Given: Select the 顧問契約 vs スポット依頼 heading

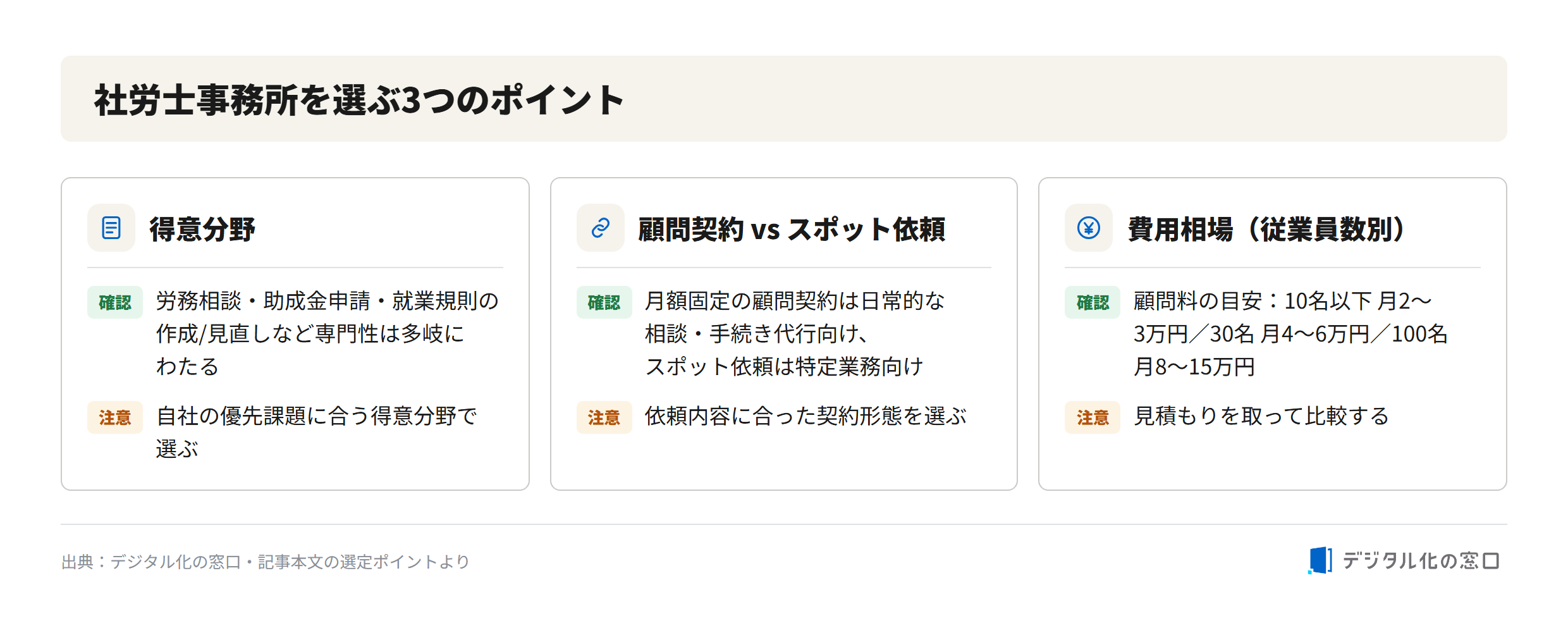Looking at the screenshot, I should pos(792,229).
